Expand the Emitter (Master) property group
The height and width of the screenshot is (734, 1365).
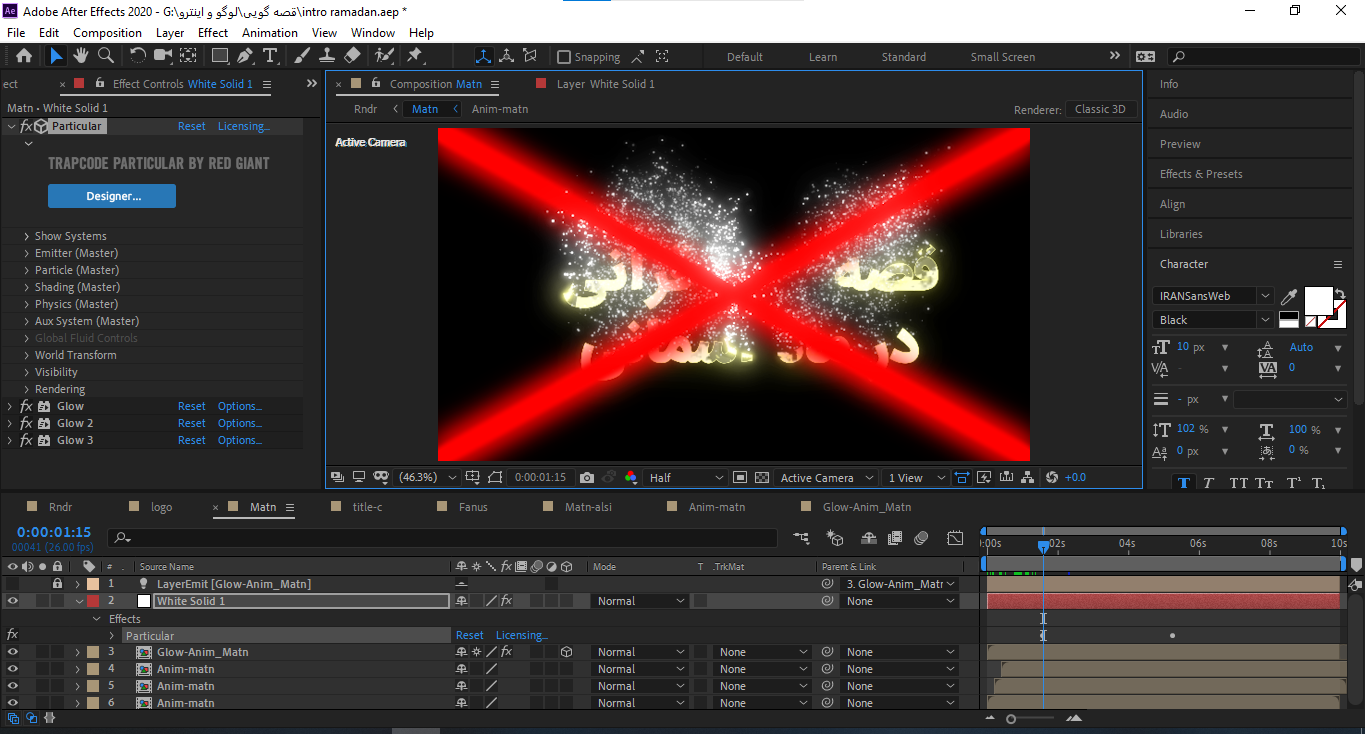(27, 253)
